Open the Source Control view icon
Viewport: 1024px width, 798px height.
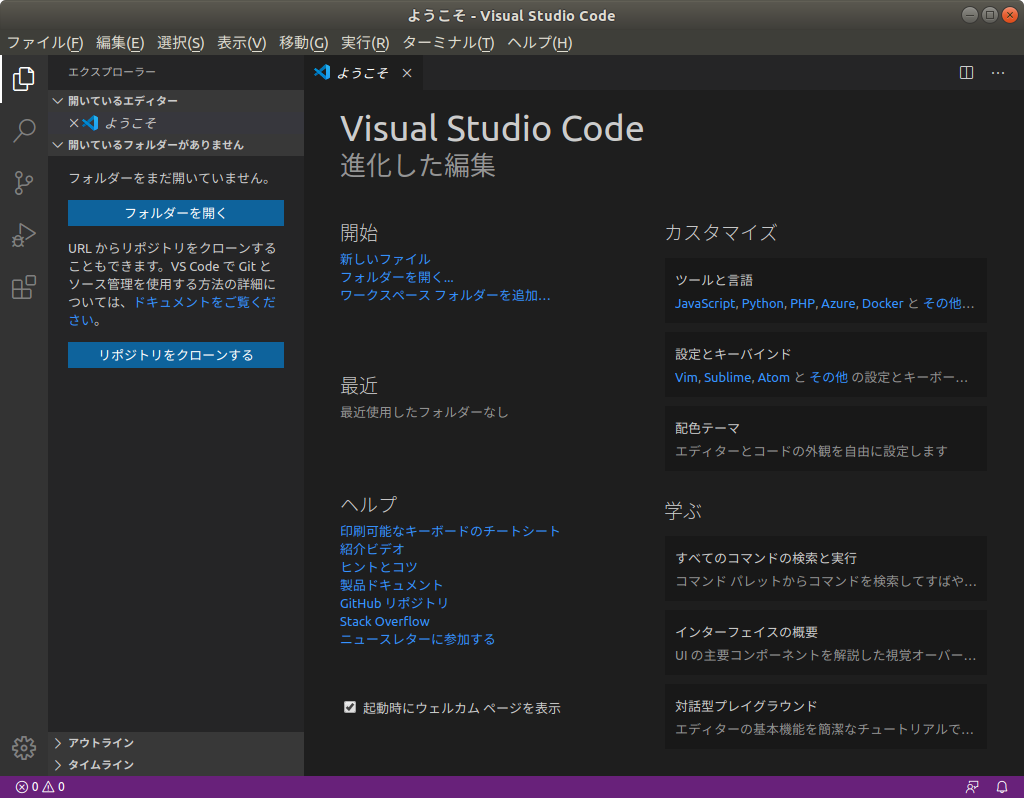coord(24,183)
